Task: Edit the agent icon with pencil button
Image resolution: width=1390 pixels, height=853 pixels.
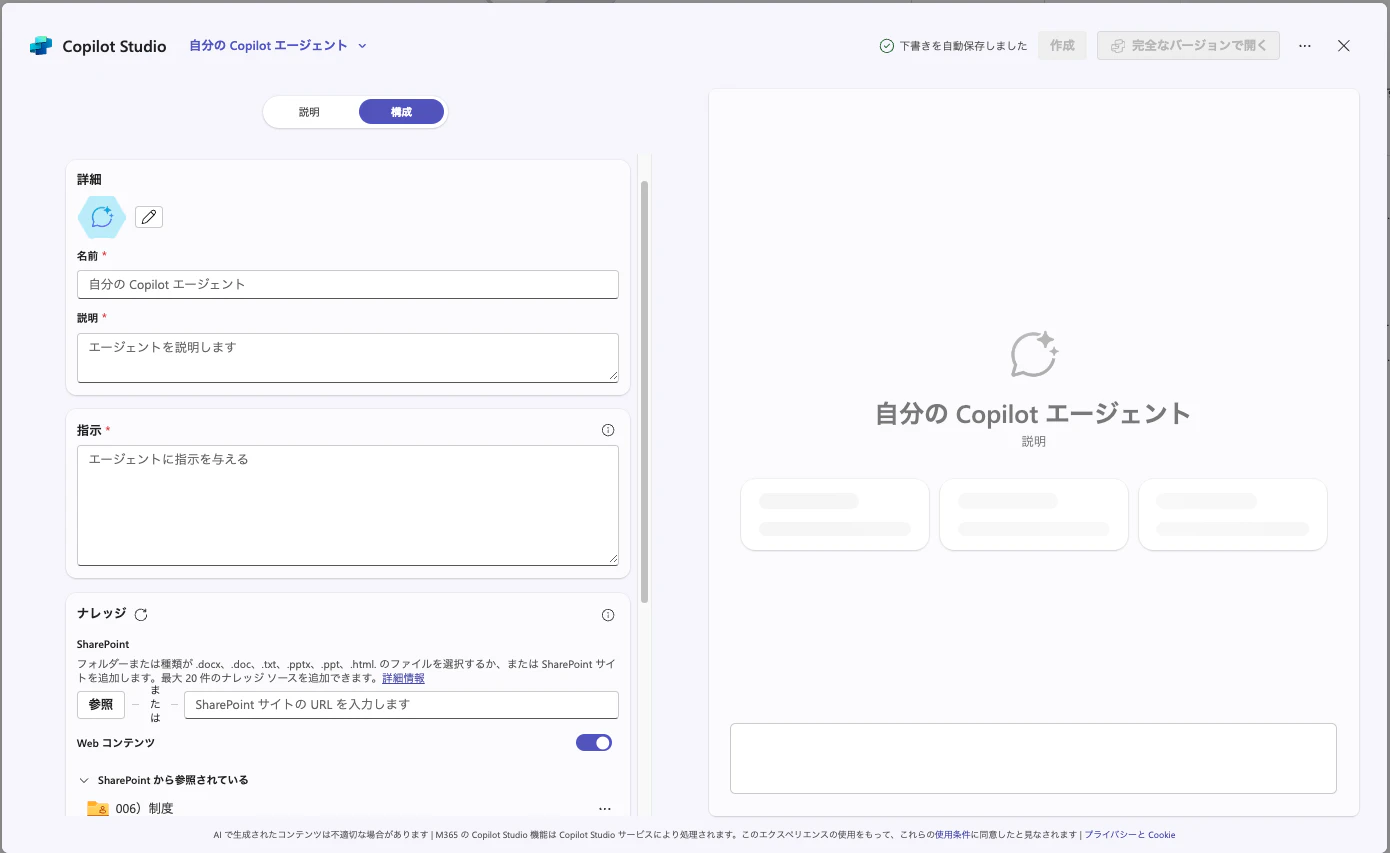Action: click(x=149, y=217)
